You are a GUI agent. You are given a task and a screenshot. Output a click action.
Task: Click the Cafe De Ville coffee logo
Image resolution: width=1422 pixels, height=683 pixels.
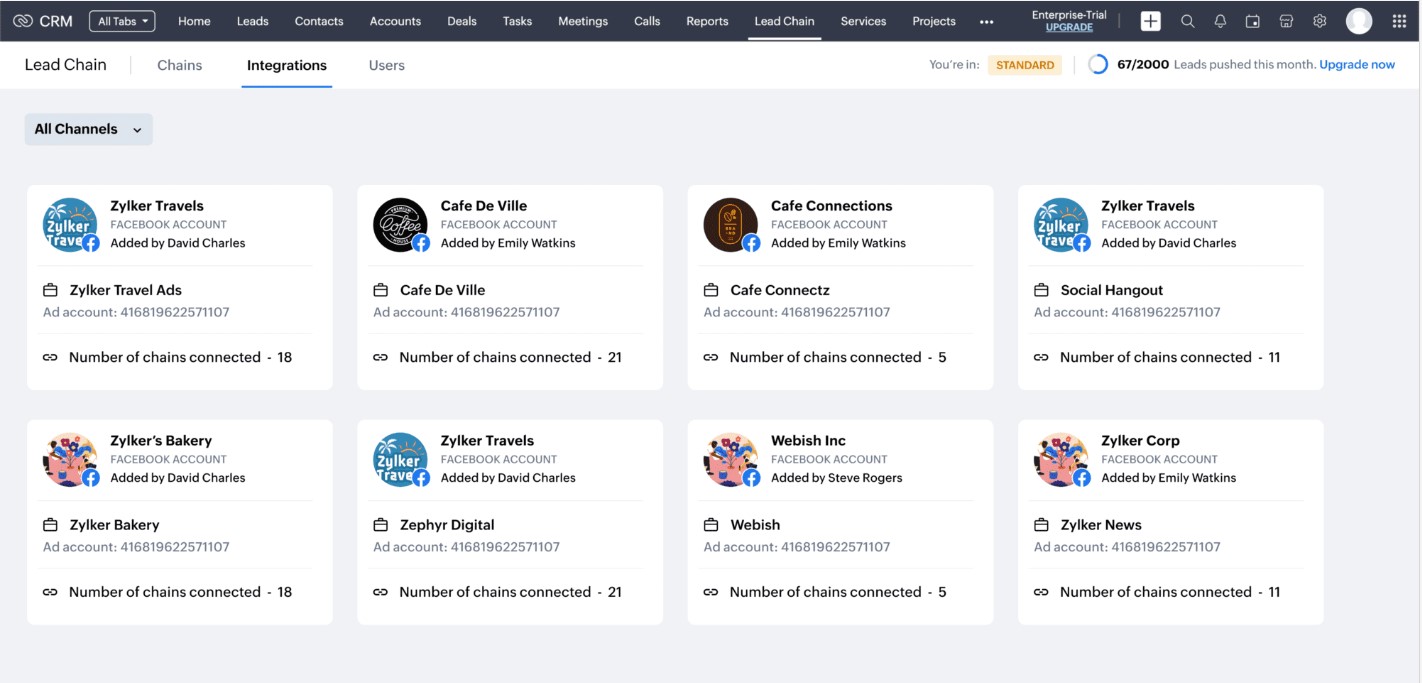click(400, 225)
